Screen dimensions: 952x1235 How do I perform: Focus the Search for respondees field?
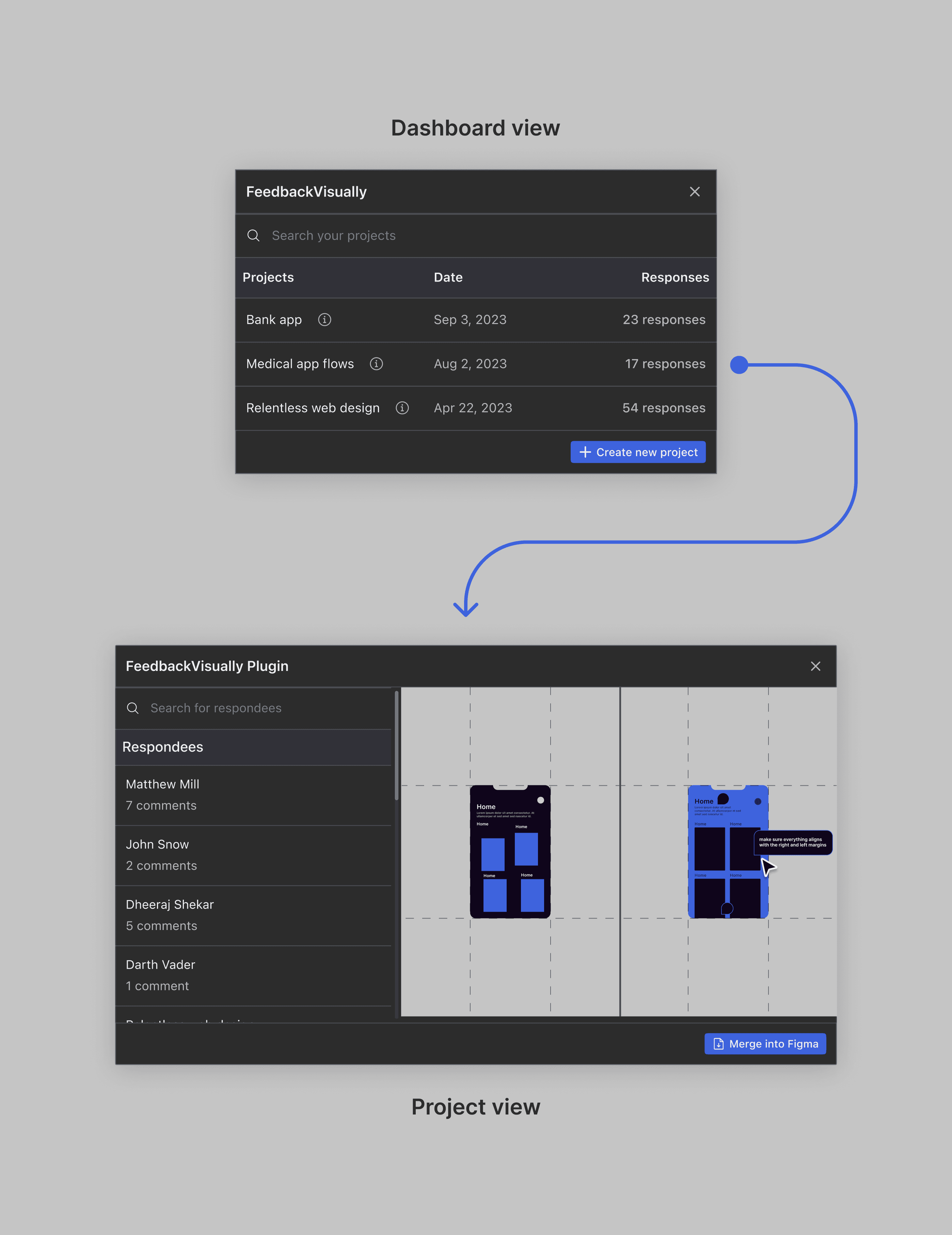(x=253, y=708)
